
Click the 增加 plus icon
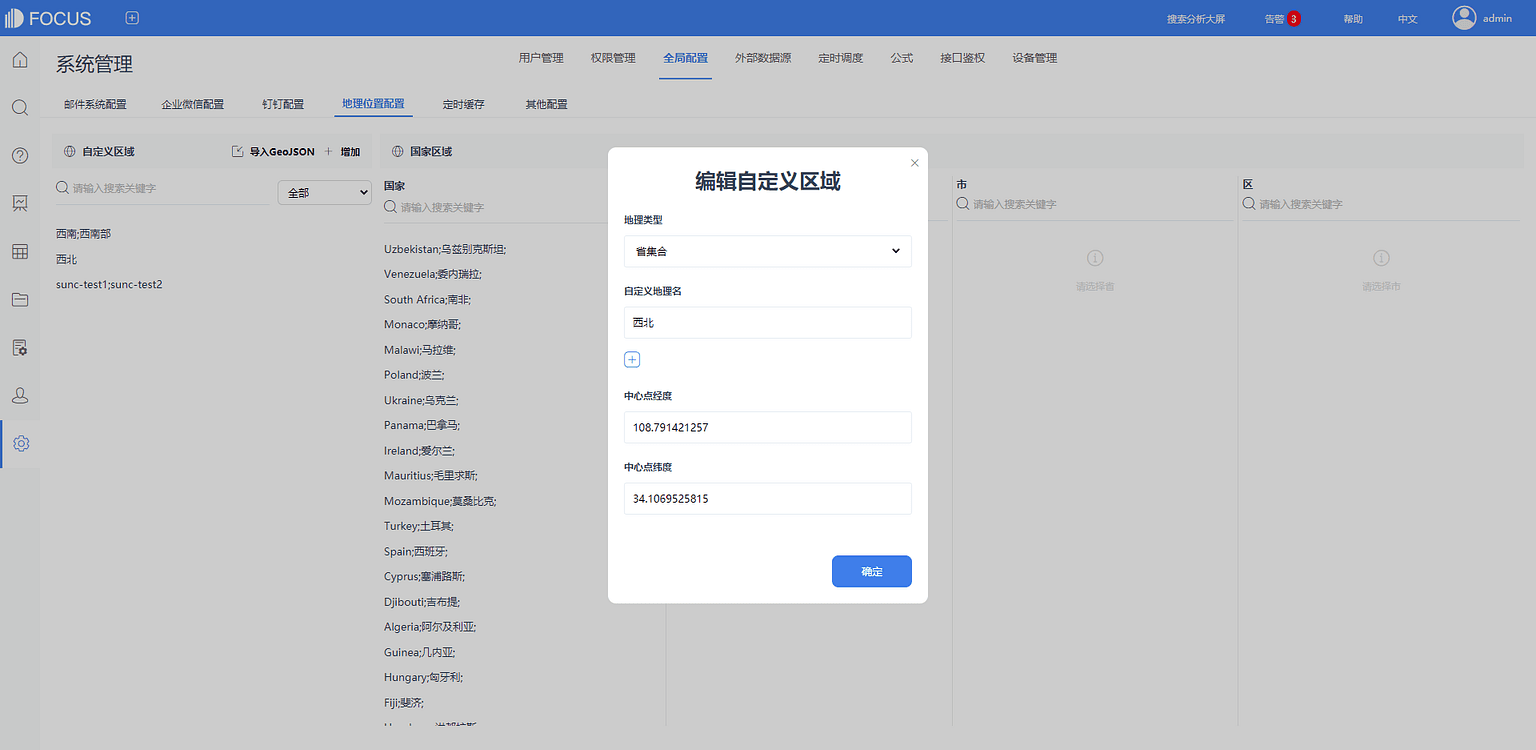(x=328, y=152)
